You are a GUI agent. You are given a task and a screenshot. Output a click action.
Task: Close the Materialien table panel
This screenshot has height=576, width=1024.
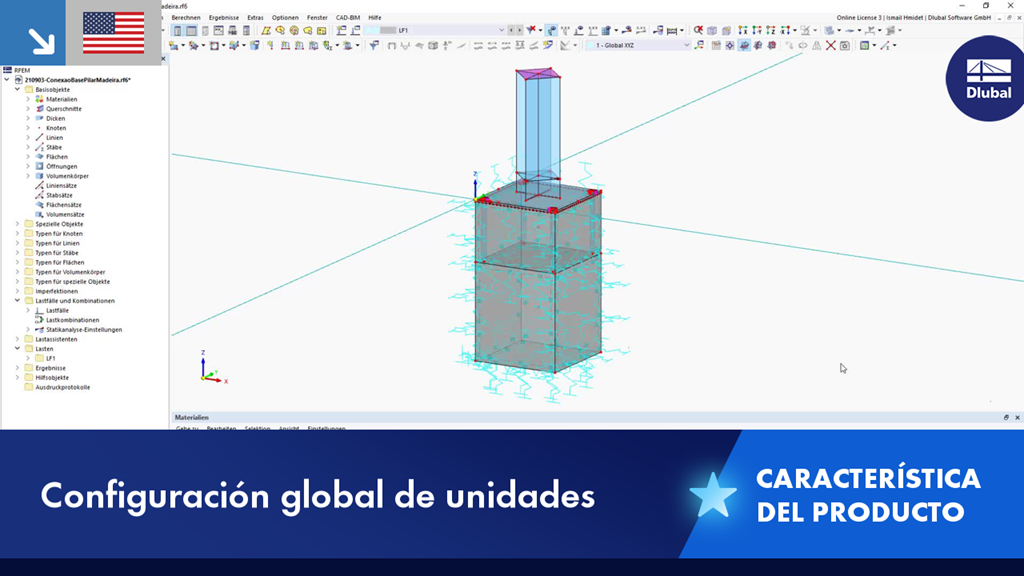point(1017,417)
